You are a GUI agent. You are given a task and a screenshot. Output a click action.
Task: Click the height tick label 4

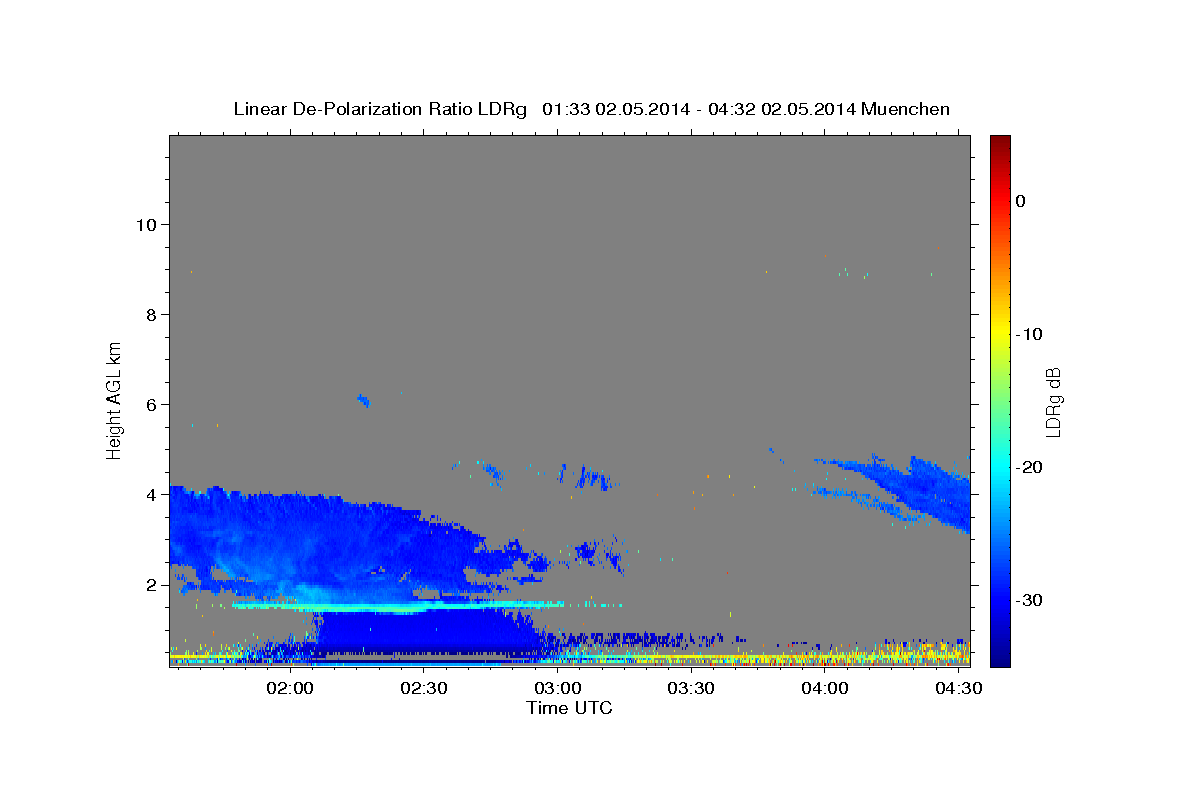pos(151,494)
